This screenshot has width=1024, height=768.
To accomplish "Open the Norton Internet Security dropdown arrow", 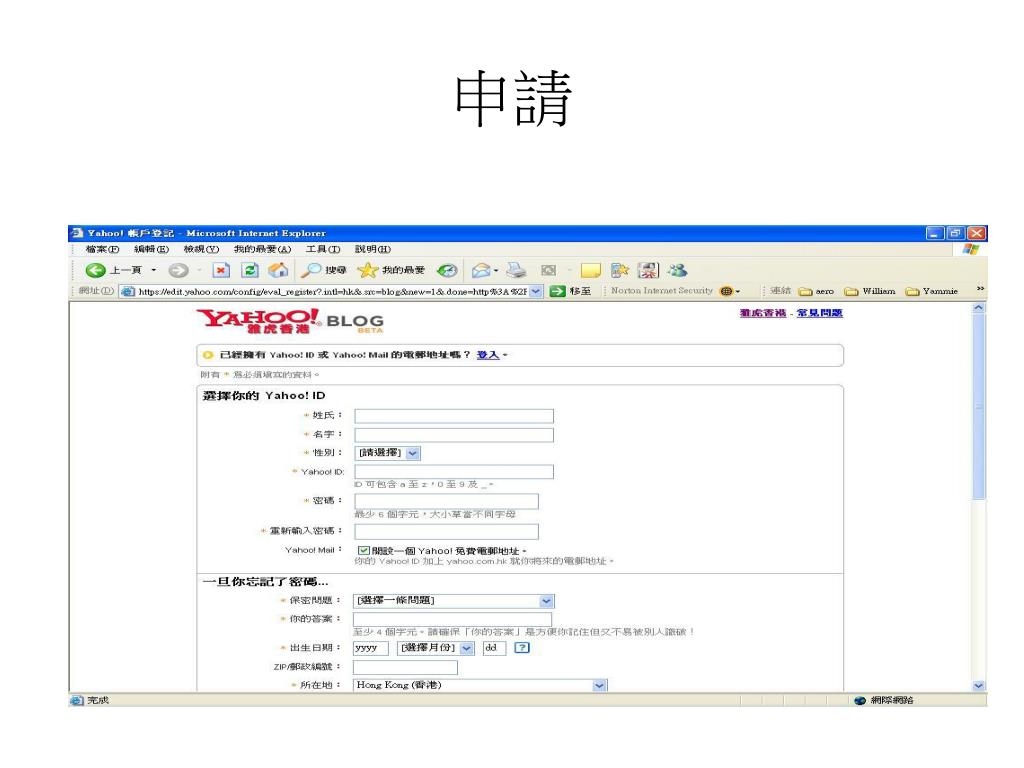I will [738, 292].
